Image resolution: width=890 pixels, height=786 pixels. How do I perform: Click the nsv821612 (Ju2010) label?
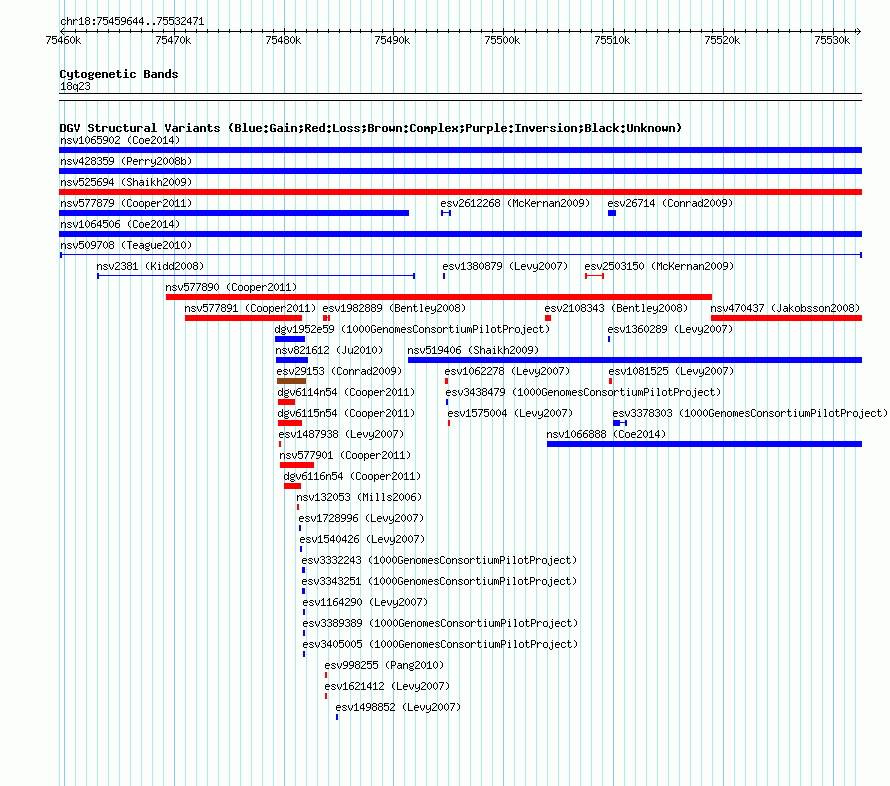tap(329, 350)
